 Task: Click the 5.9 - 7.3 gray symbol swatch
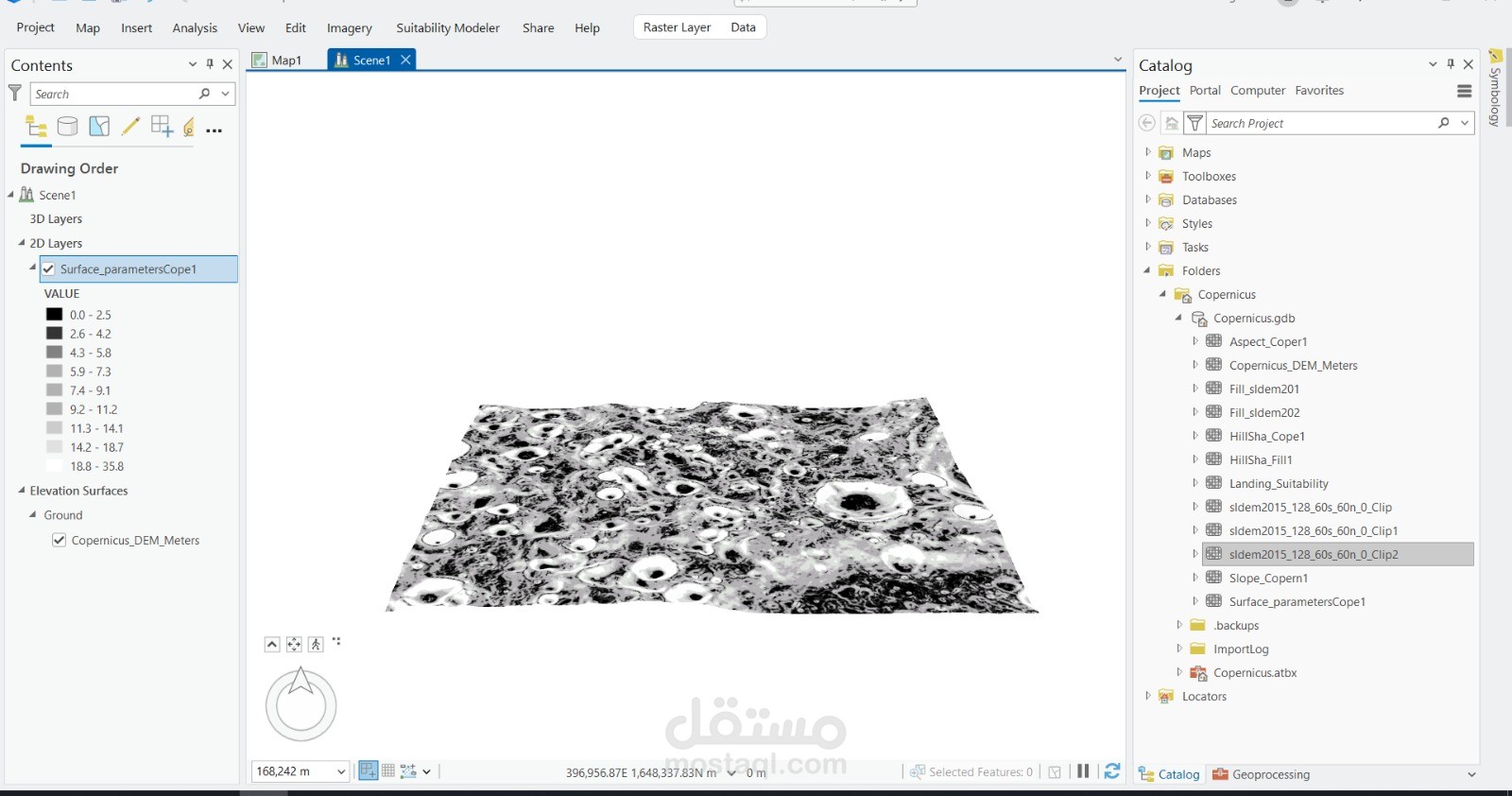[54, 371]
